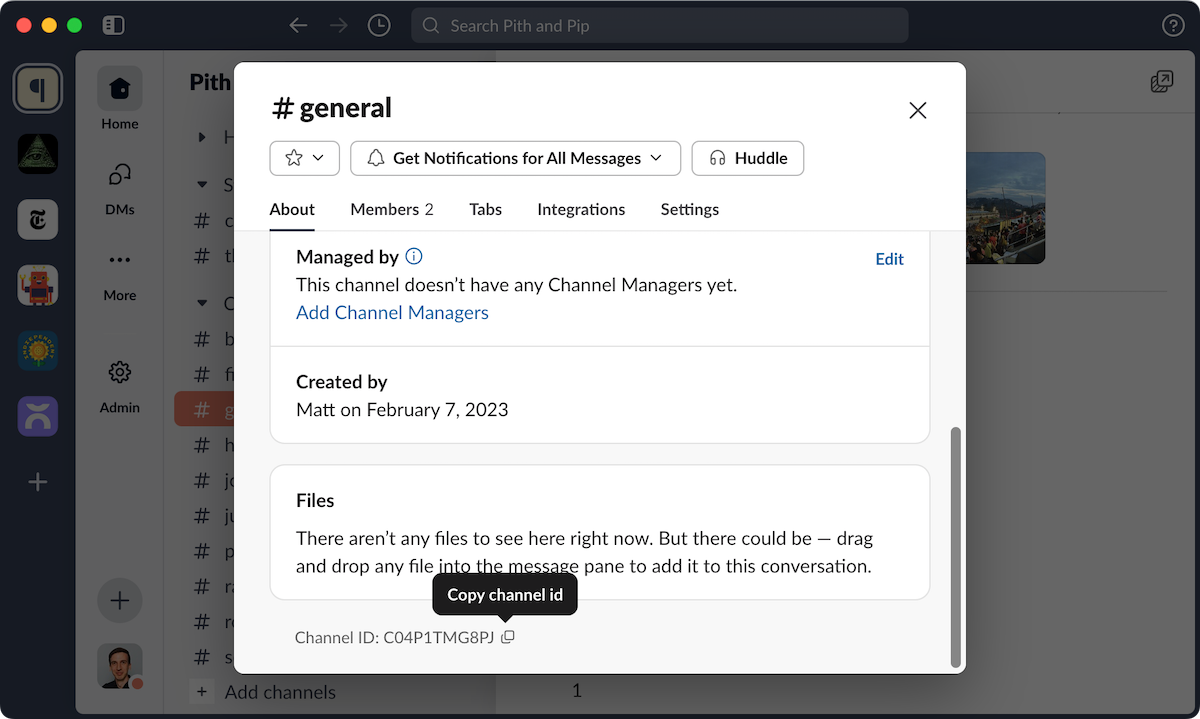The image size is (1200, 719).
Task: Click the Add Channel Managers link
Action: point(392,313)
